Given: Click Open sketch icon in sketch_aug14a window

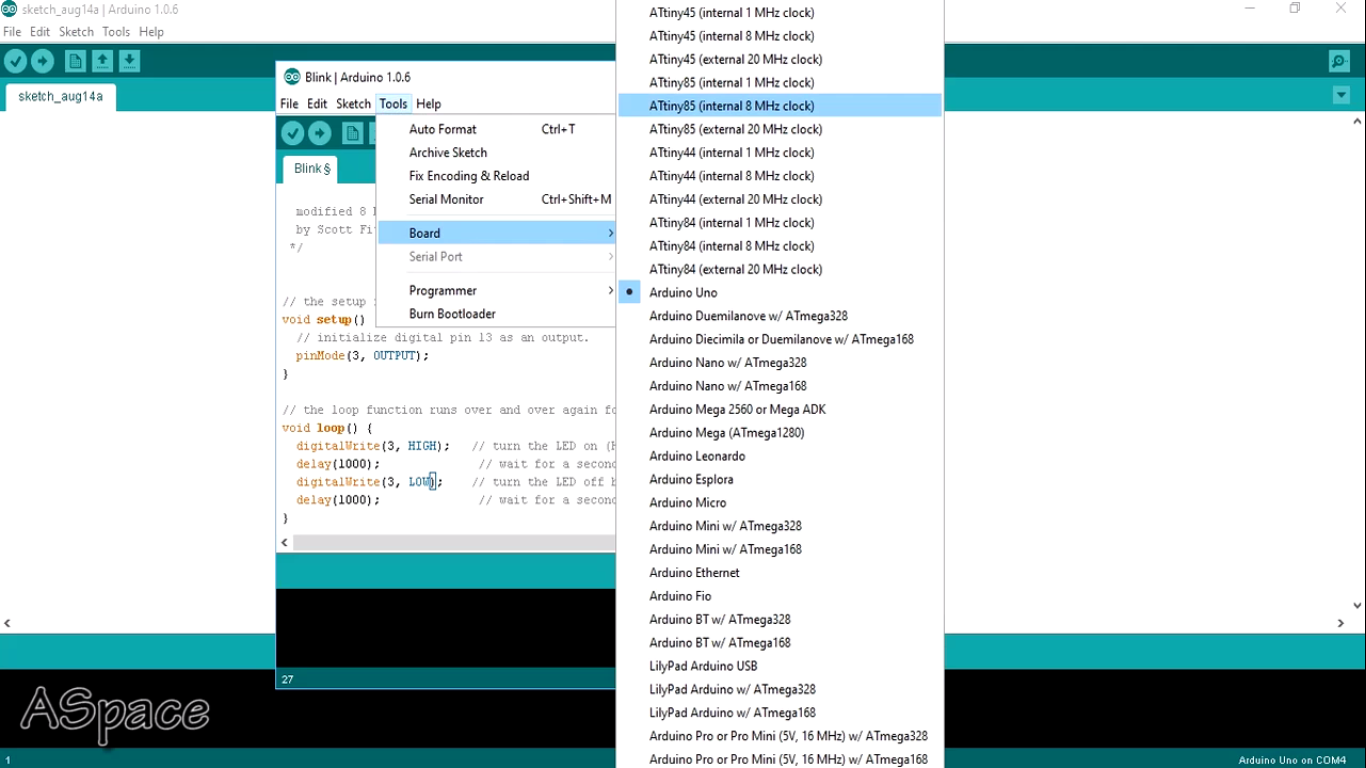Looking at the screenshot, I should [102, 61].
